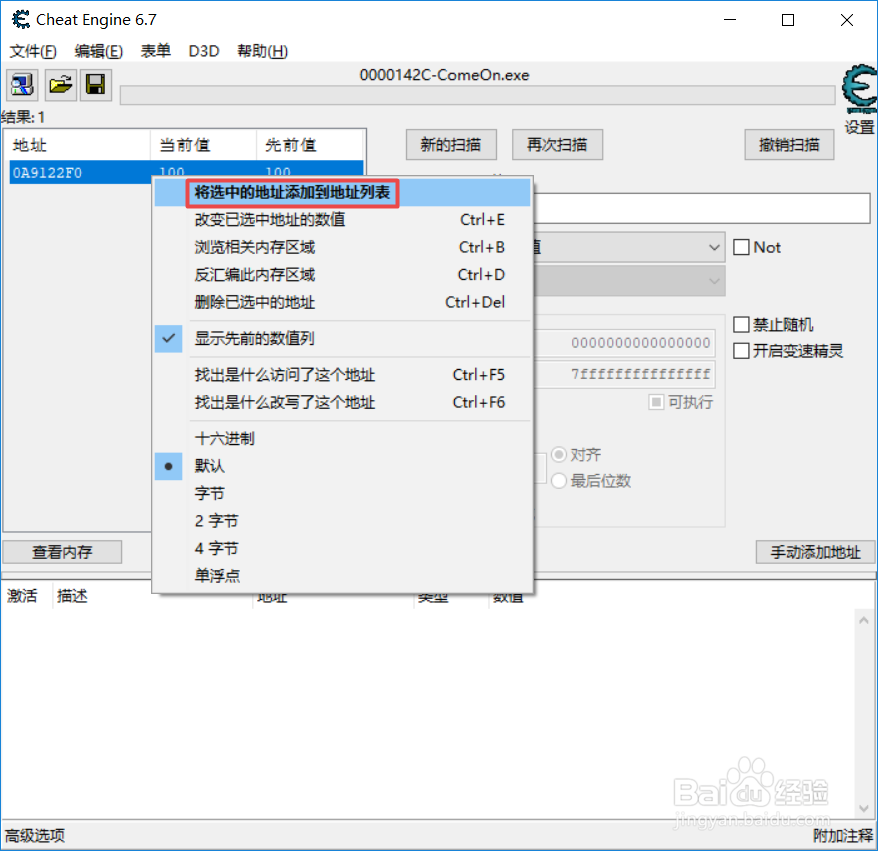Select 字节 in context menu
The image size is (878, 851).
(x=343, y=494)
